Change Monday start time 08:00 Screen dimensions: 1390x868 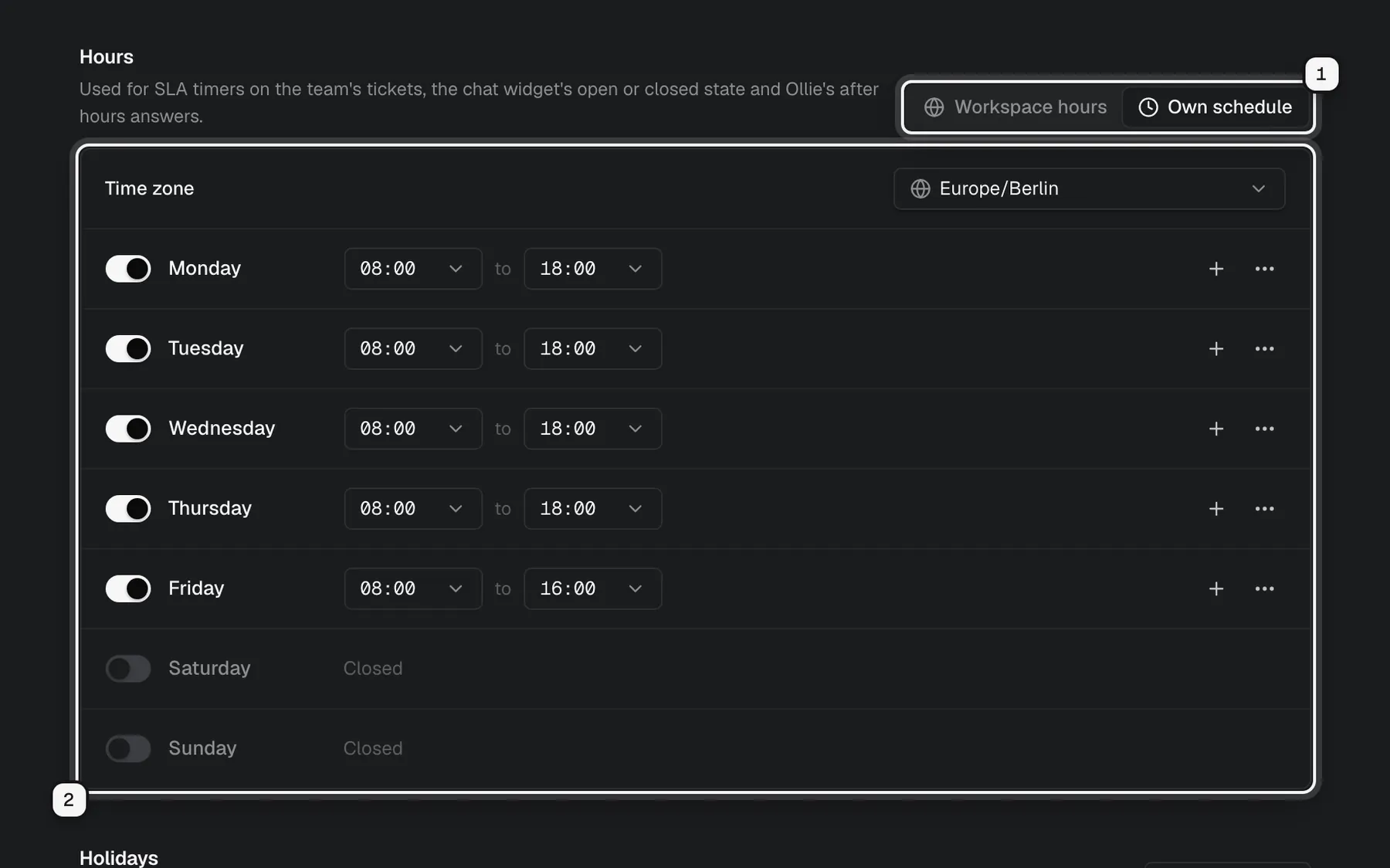click(x=413, y=269)
